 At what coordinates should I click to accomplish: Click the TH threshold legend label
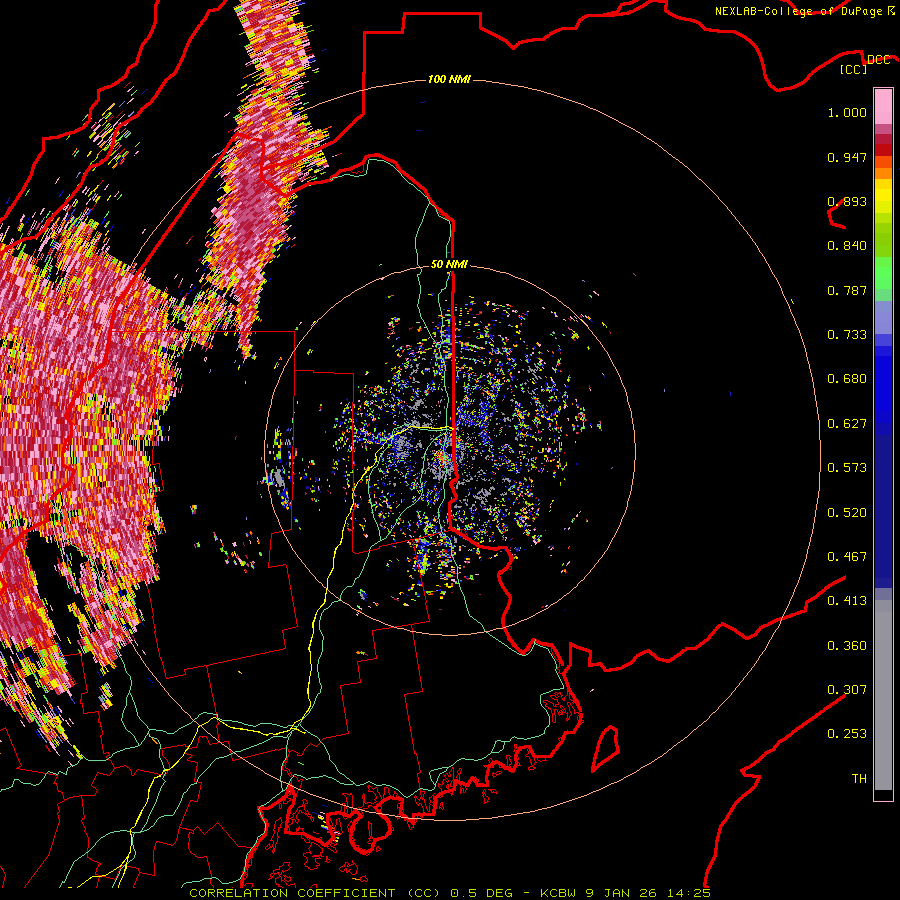[x=859, y=779]
